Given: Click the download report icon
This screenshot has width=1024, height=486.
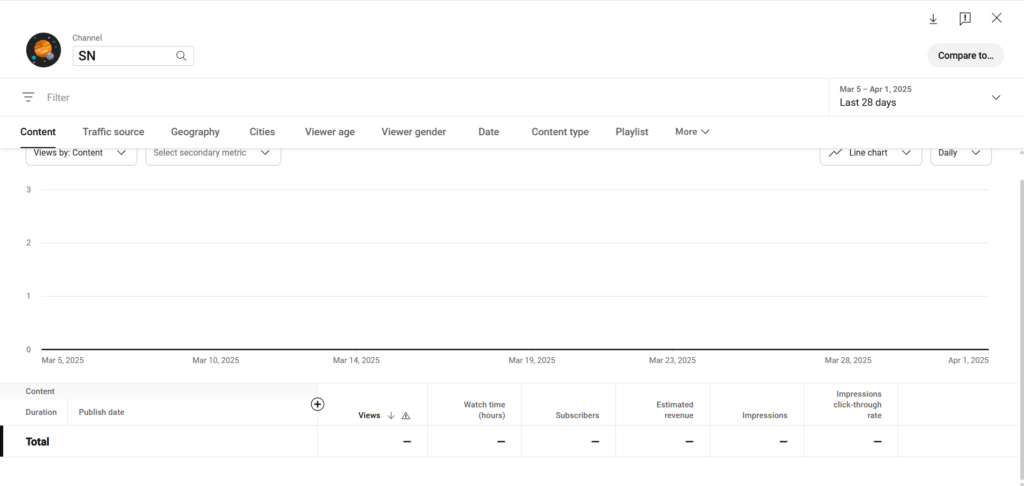Looking at the screenshot, I should tap(933, 19).
